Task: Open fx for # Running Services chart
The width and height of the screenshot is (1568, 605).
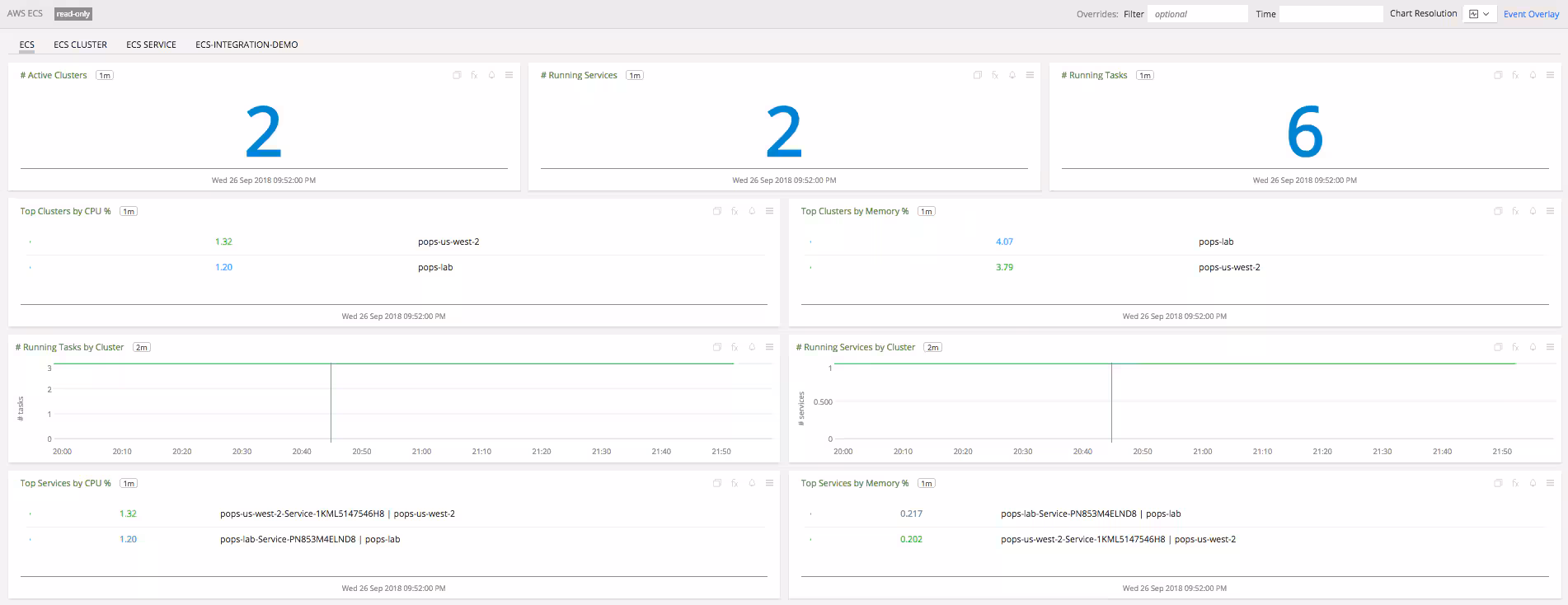Action: click(x=995, y=75)
